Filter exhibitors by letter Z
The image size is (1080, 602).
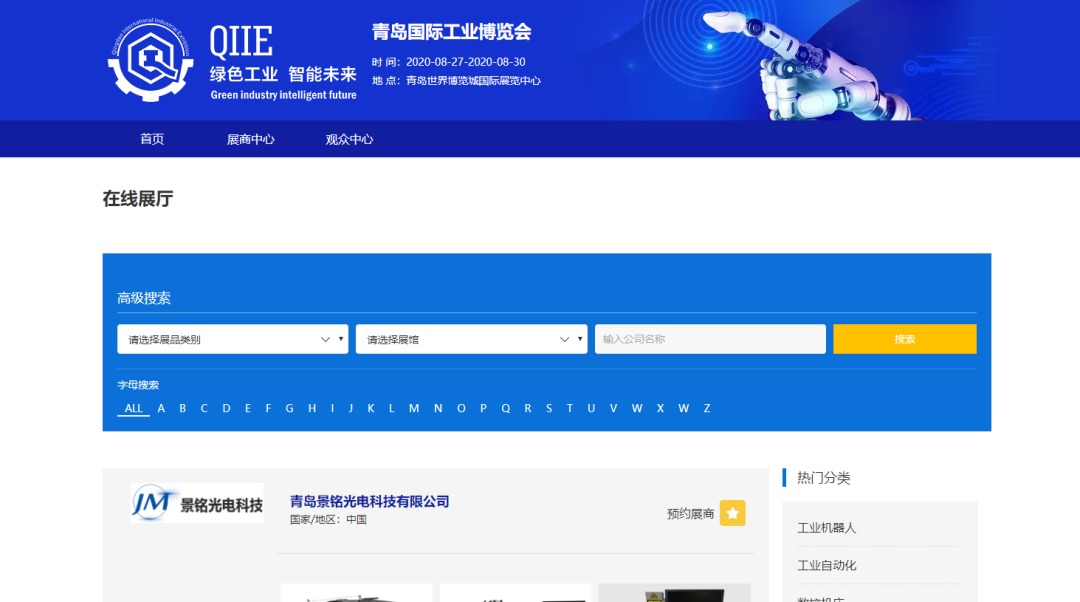pos(707,408)
